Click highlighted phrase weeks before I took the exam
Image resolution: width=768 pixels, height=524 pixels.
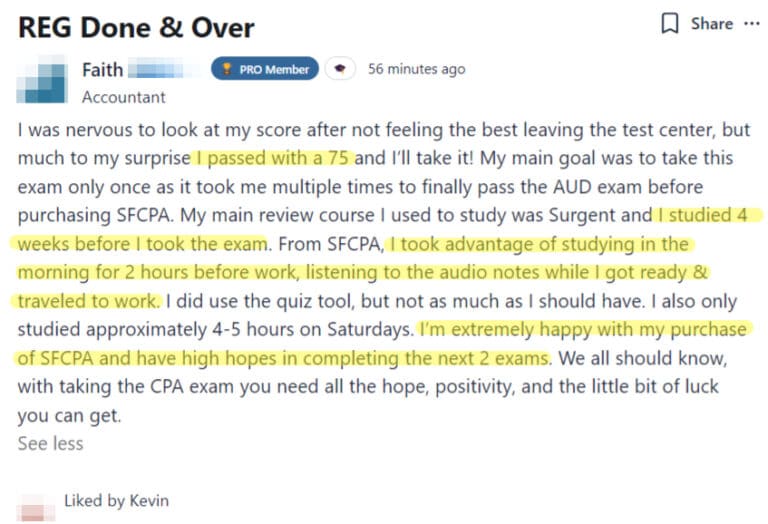[143, 243]
